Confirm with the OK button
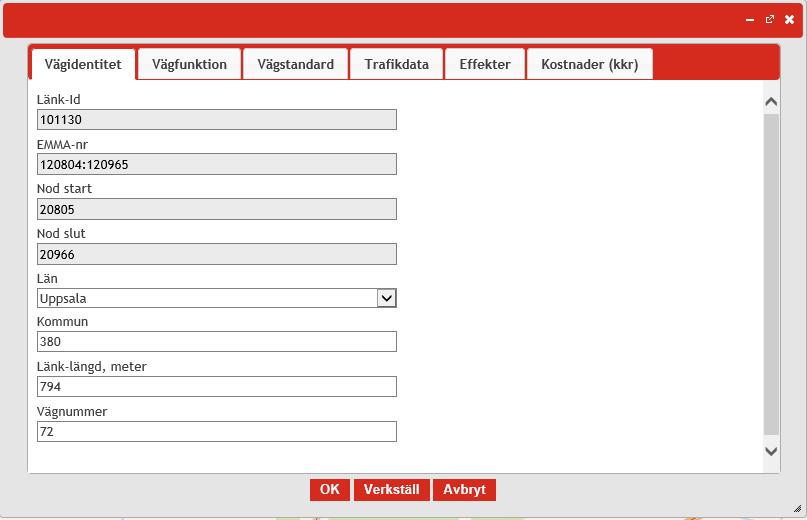Viewport: 807px width, 520px height. 330,490
